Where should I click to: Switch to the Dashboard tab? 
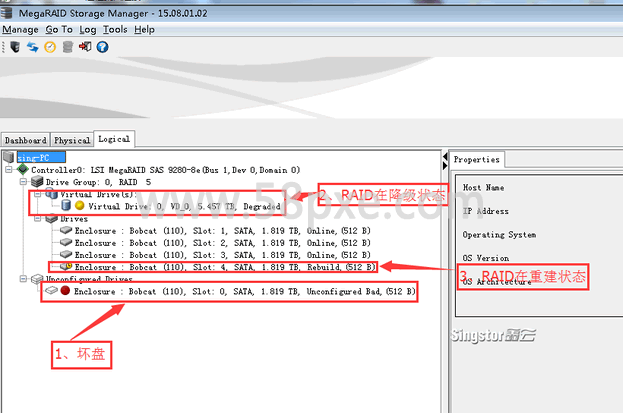[26, 140]
